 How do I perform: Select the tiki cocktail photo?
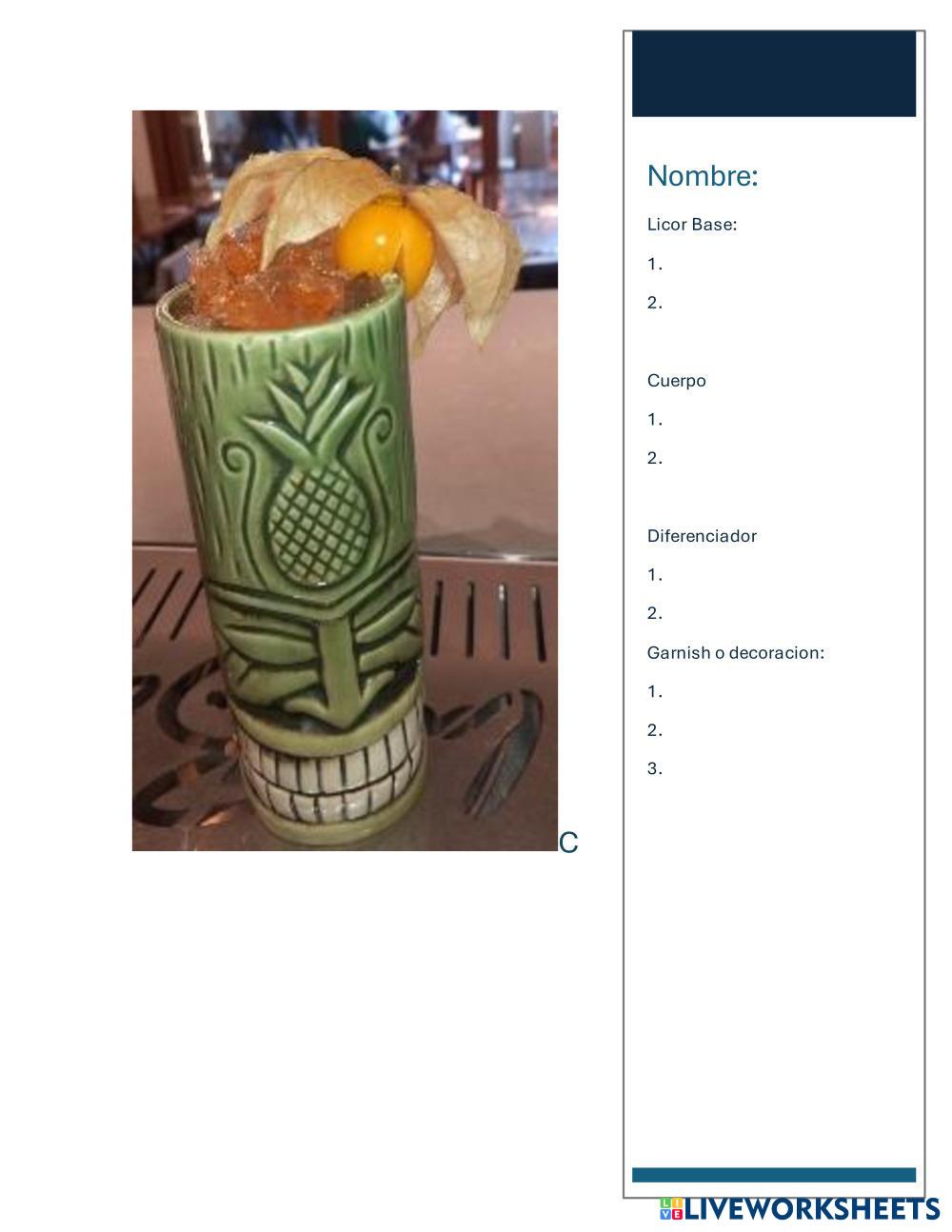[x=345, y=481]
